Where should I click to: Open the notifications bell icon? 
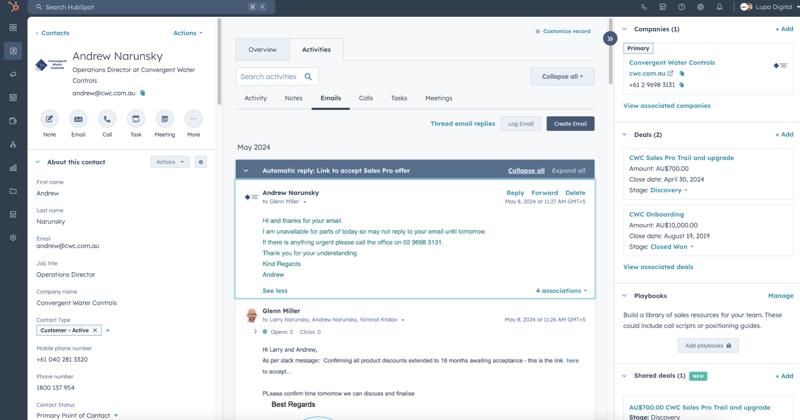[719, 7]
